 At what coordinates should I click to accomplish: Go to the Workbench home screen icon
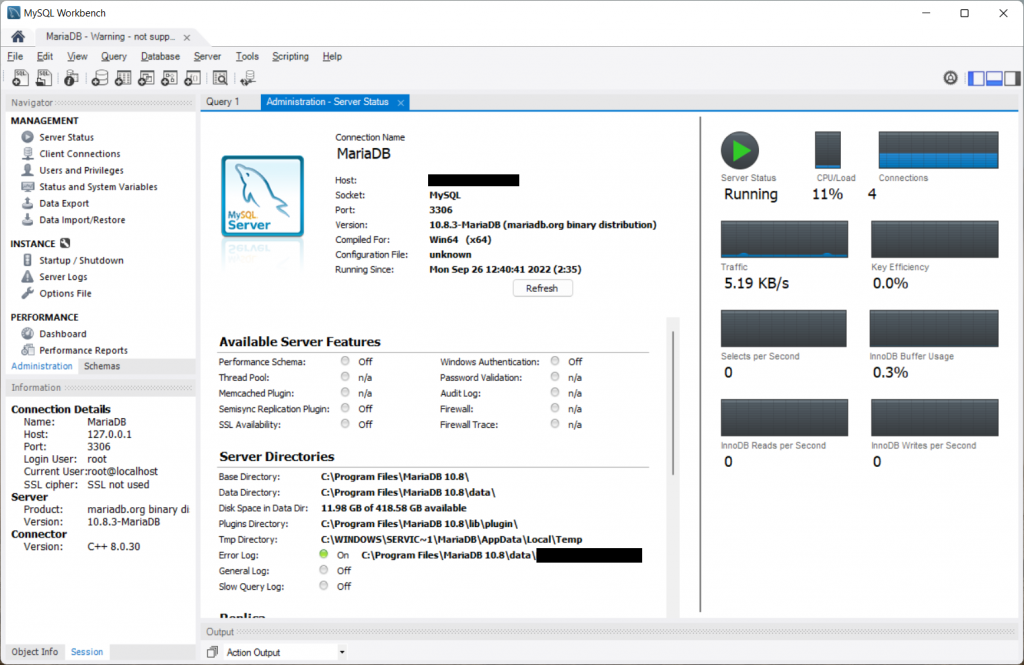(x=18, y=37)
